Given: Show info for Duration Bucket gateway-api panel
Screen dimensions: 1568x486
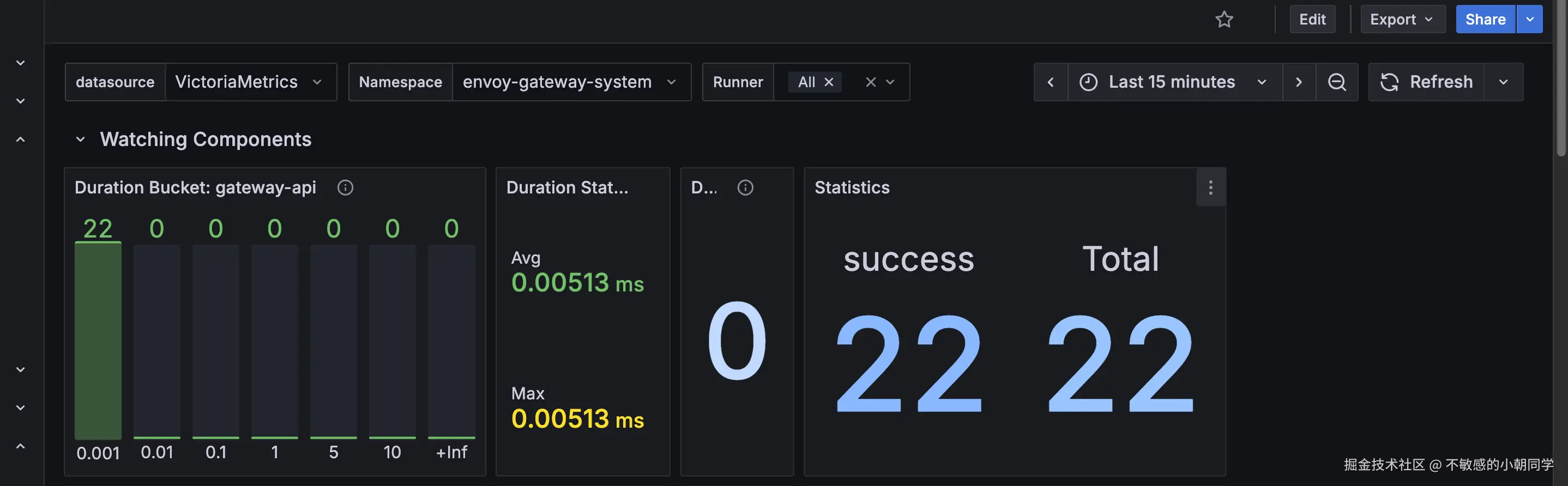Looking at the screenshot, I should point(345,187).
